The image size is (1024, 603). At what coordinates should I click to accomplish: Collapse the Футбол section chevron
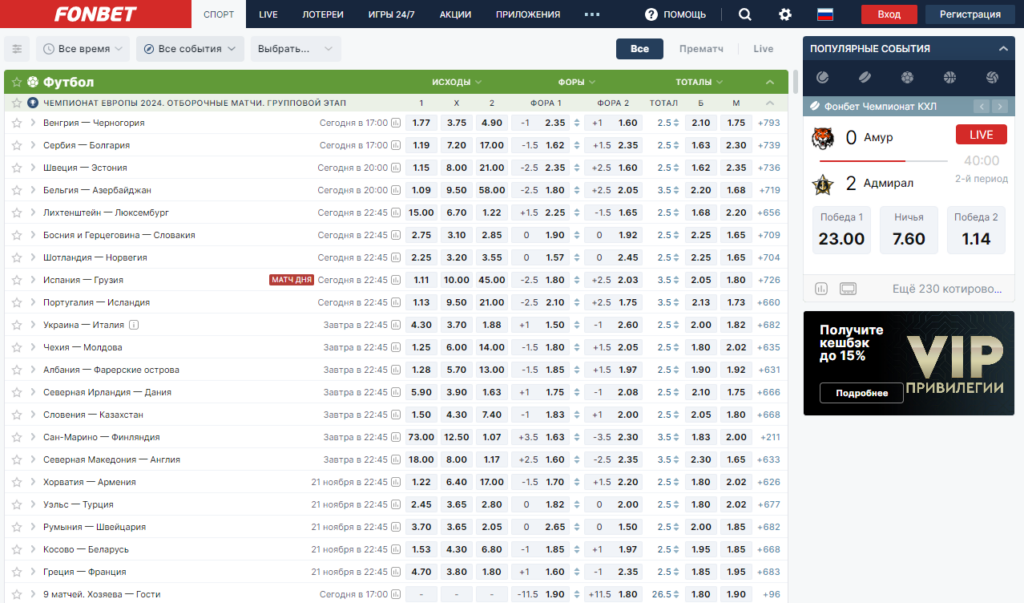point(770,82)
